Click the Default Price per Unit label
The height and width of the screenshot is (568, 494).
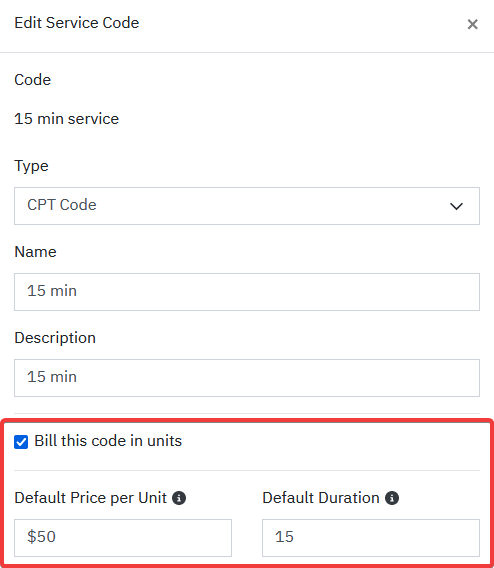tap(91, 498)
